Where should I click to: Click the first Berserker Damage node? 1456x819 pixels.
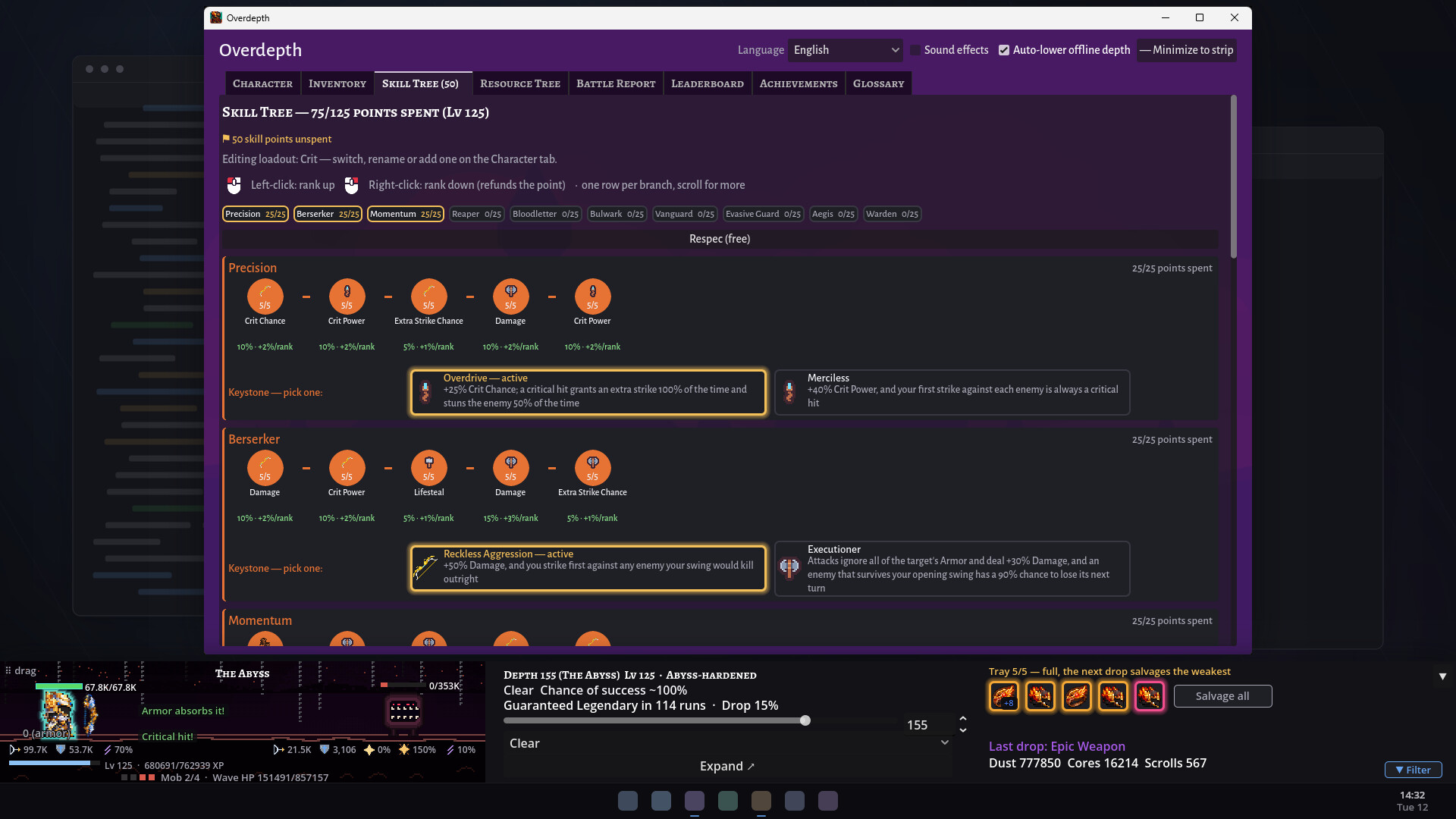265,468
